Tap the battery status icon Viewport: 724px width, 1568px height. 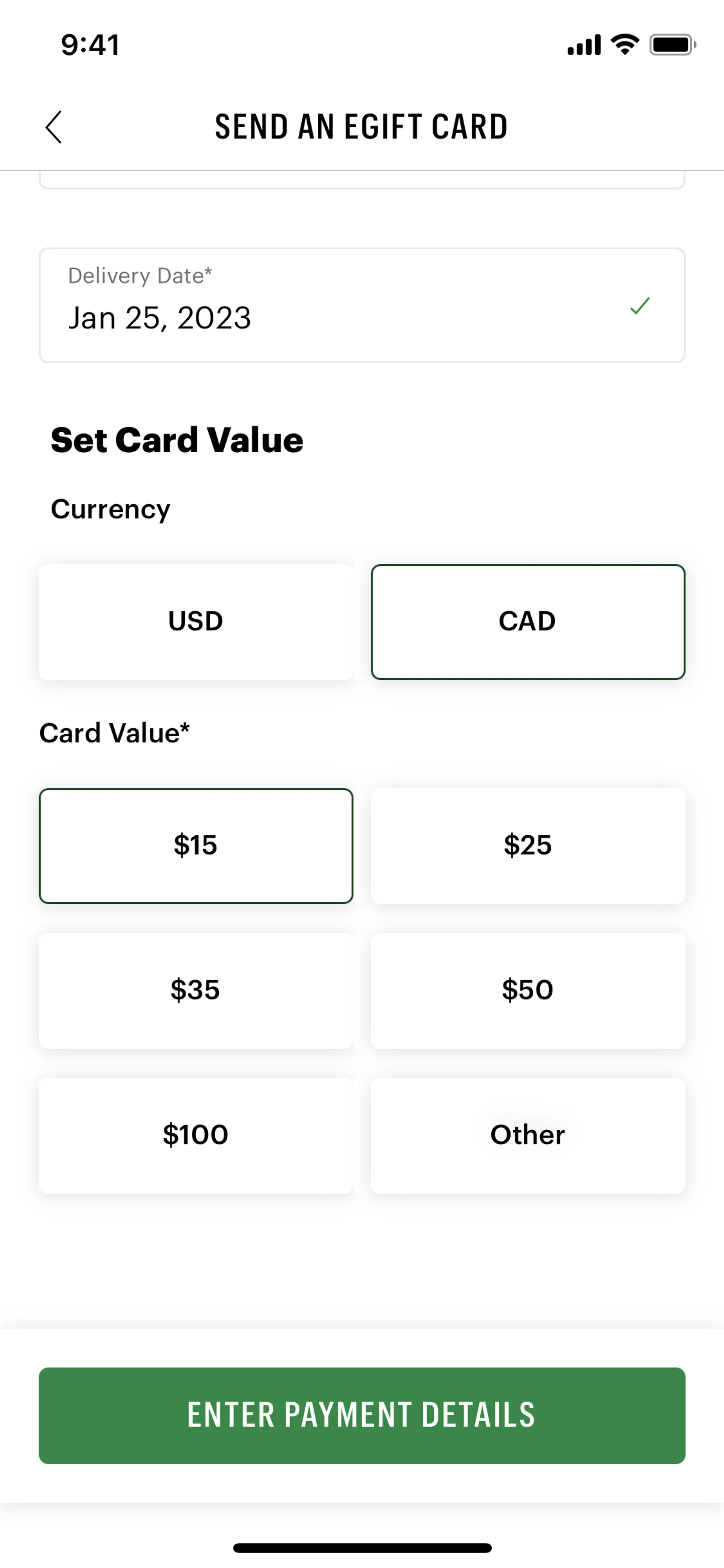coord(672,45)
